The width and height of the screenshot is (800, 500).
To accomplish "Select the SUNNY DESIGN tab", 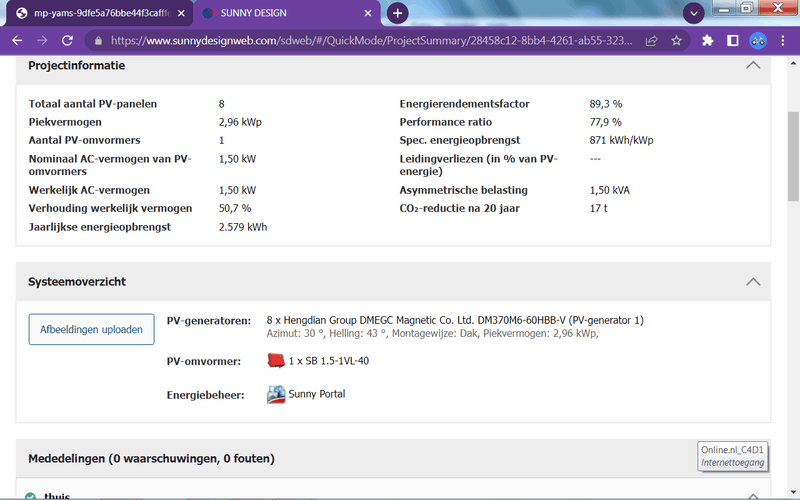I will 287,13.
